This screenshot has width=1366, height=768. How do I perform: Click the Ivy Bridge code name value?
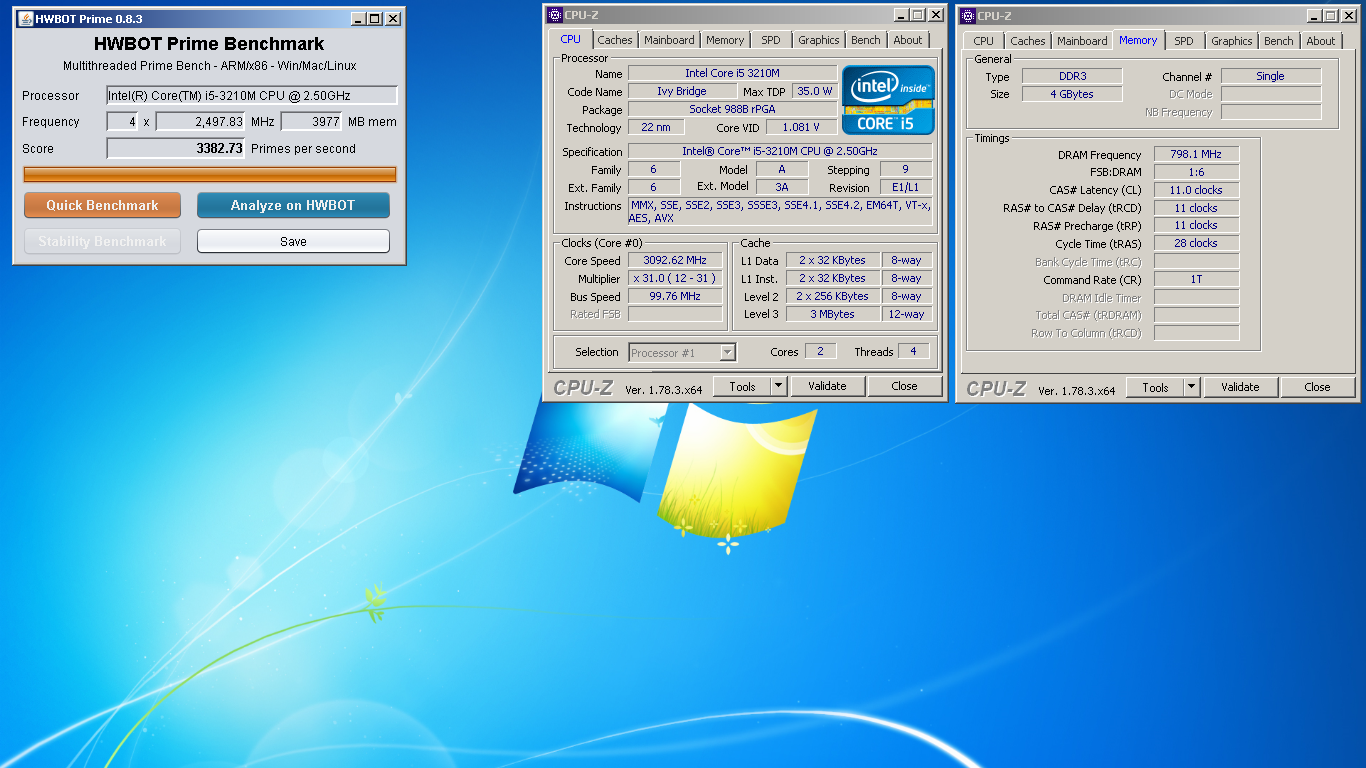click(682, 91)
